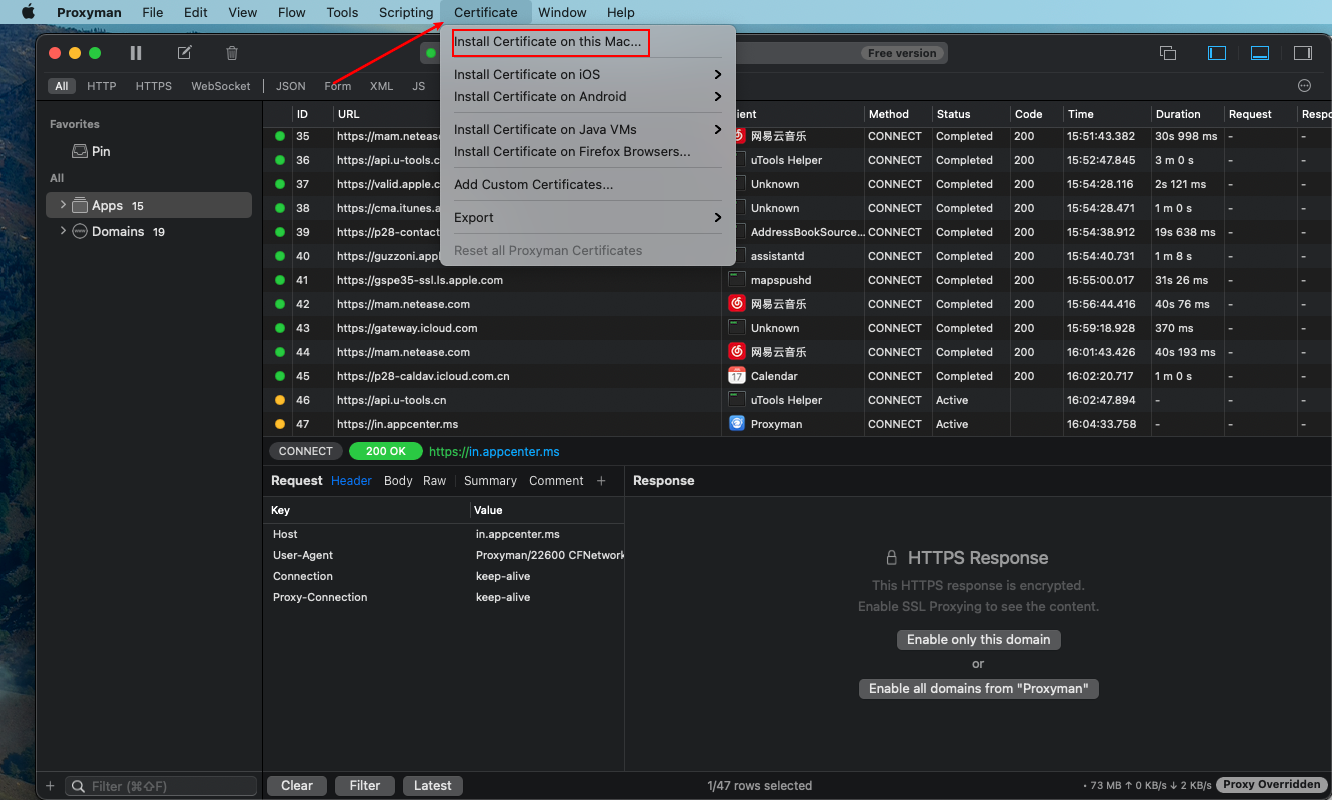This screenshot has width=1332, height=800.
Task: Focus the sidebar Filter search field
Action: (x=162, y=786)
